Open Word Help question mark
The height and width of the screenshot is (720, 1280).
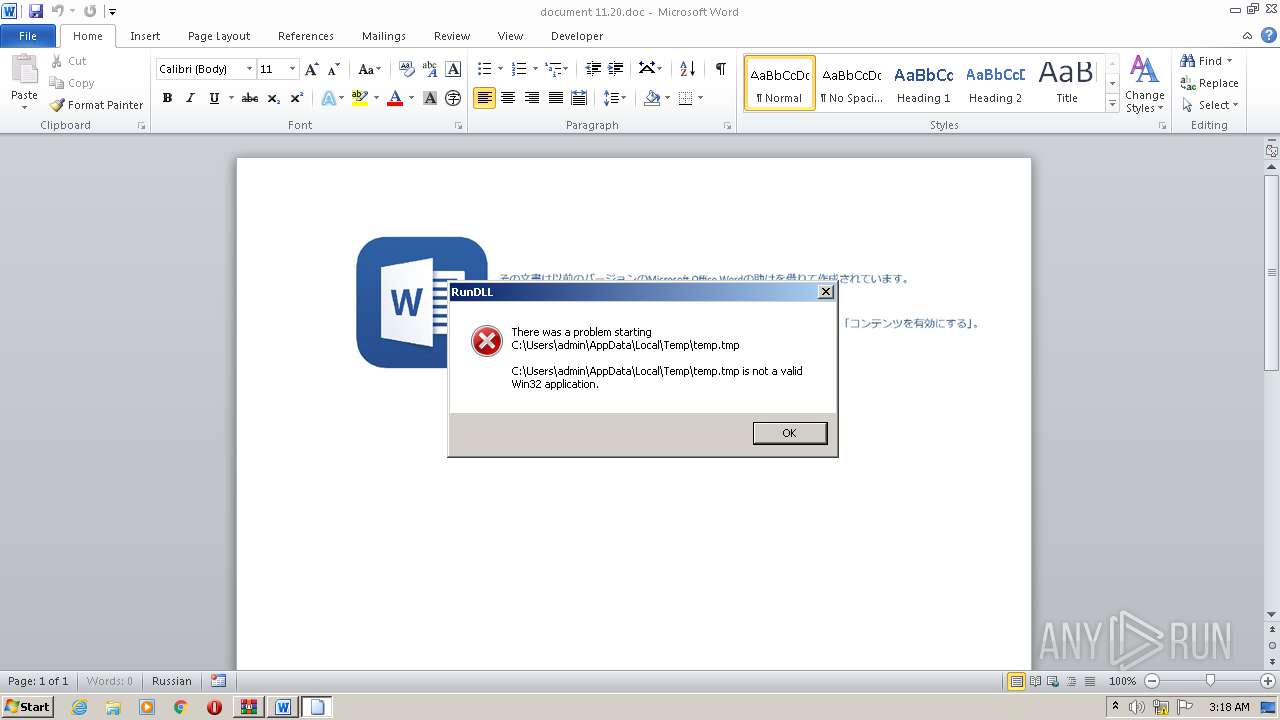click(x=1268, y=35)
